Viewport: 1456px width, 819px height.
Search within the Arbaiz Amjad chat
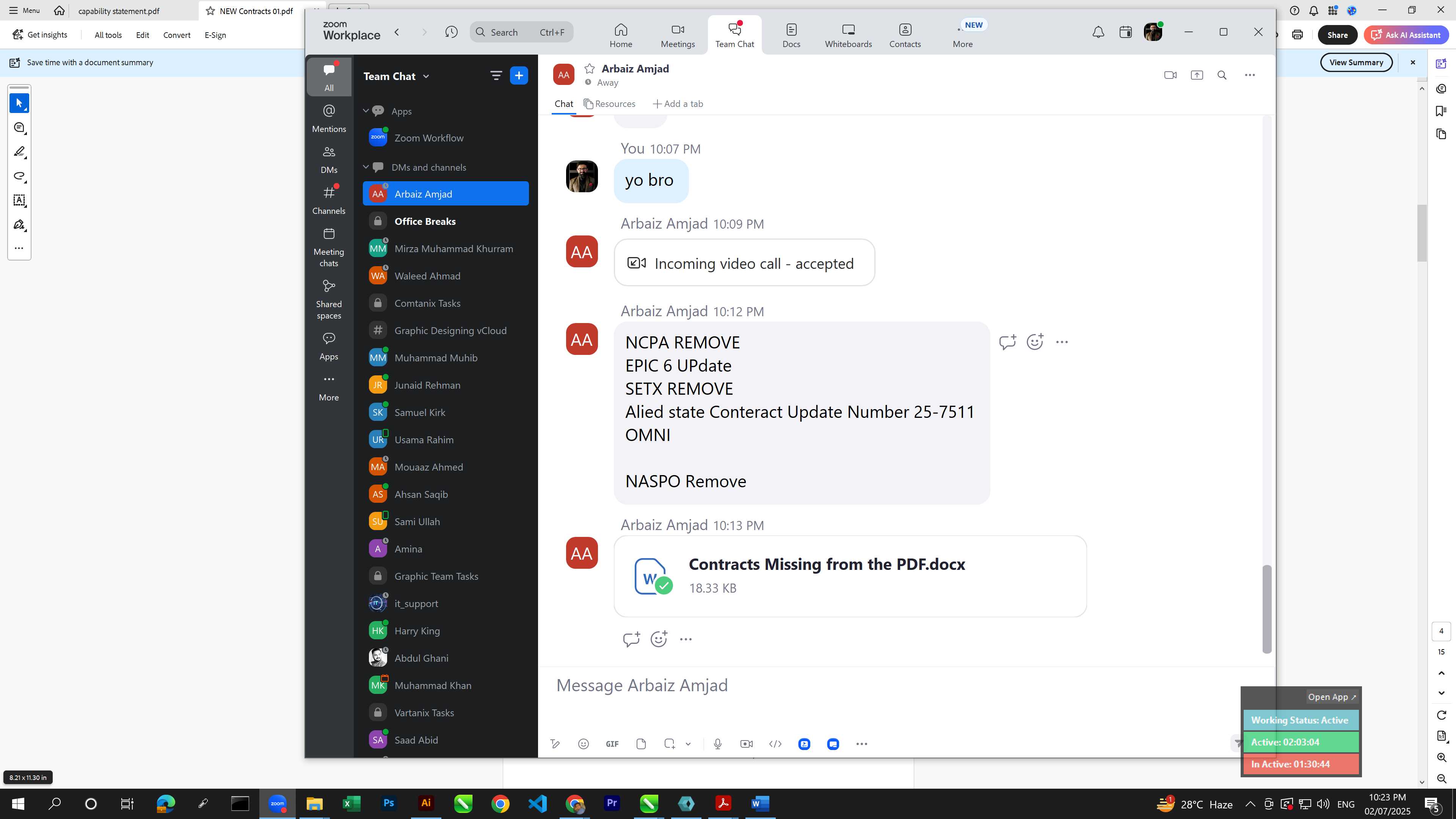(x=1222, y=75)
